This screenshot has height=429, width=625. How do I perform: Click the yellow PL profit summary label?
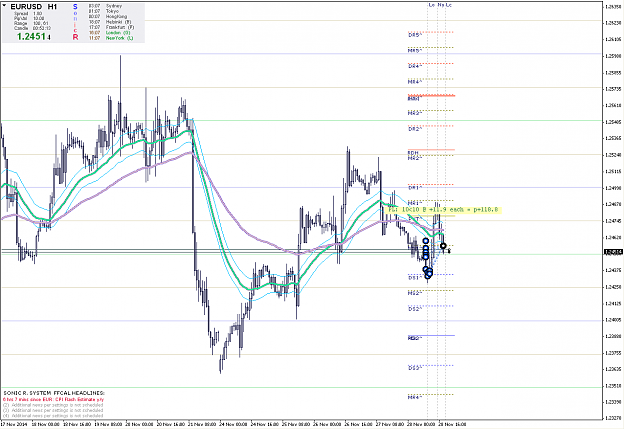coord(443,210)
